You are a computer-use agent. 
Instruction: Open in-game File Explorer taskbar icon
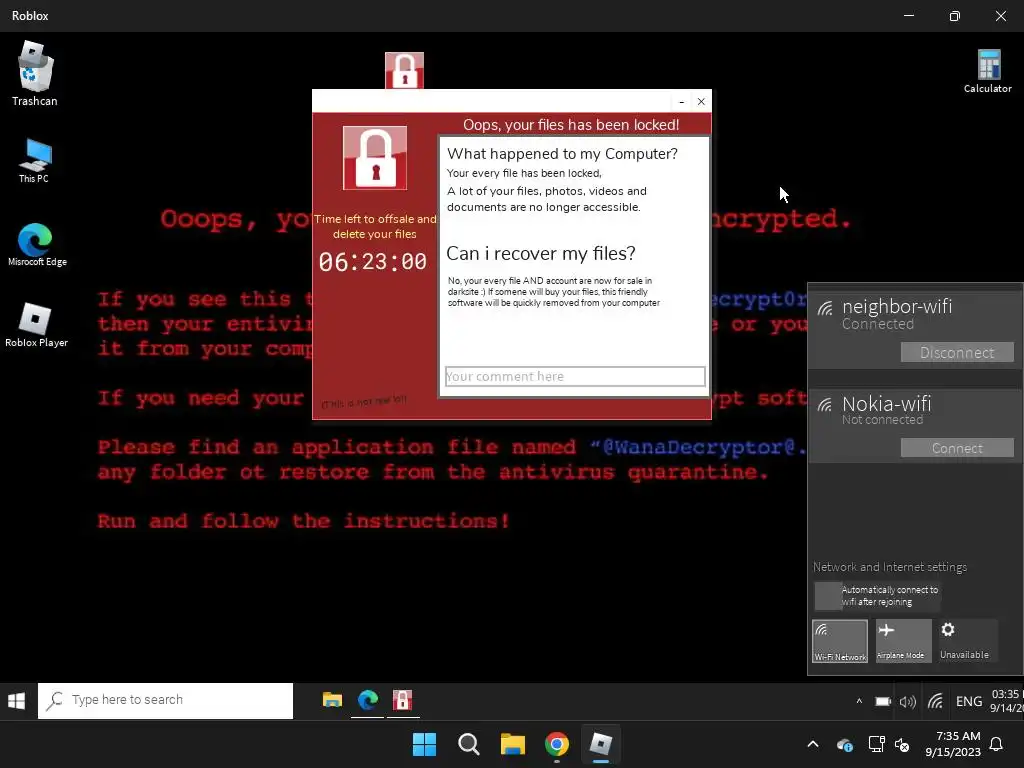(332, 700)
